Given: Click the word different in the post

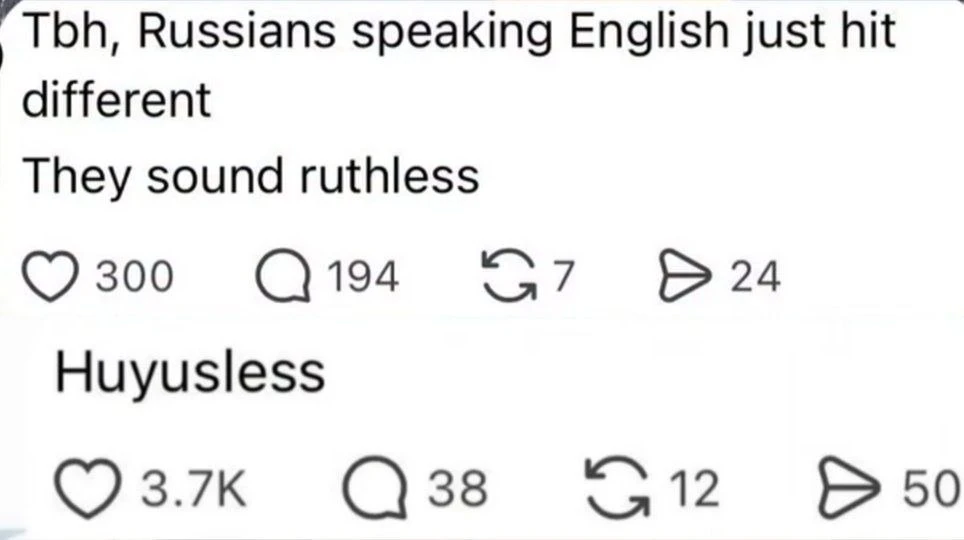Looking at the screenshot, I should tap(117, 100).
